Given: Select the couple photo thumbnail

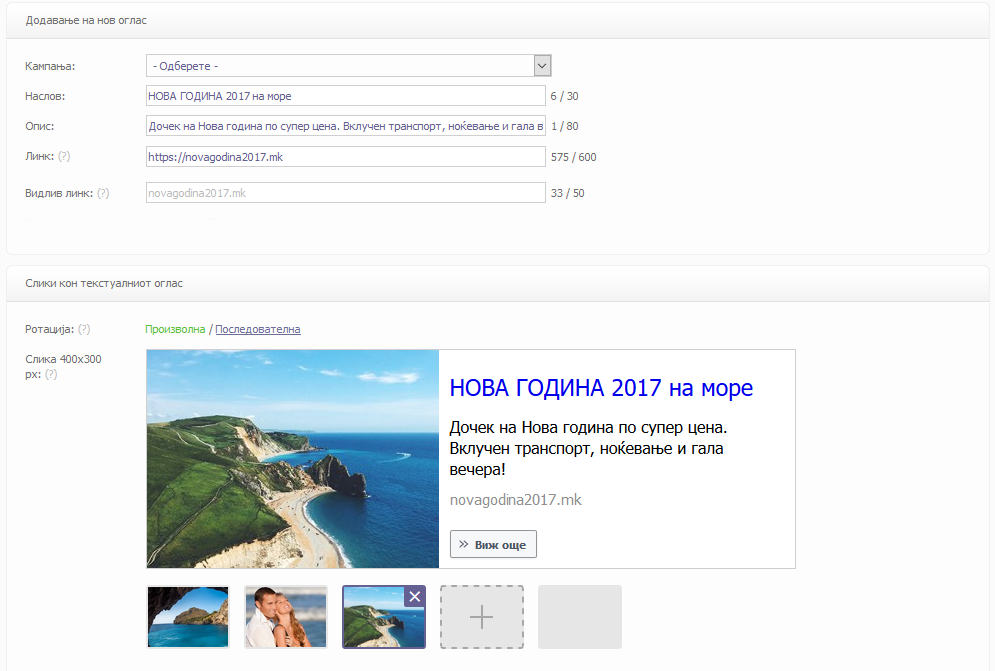Looking at the screenshot, I should pyautogui.click(x=286, y=617).
